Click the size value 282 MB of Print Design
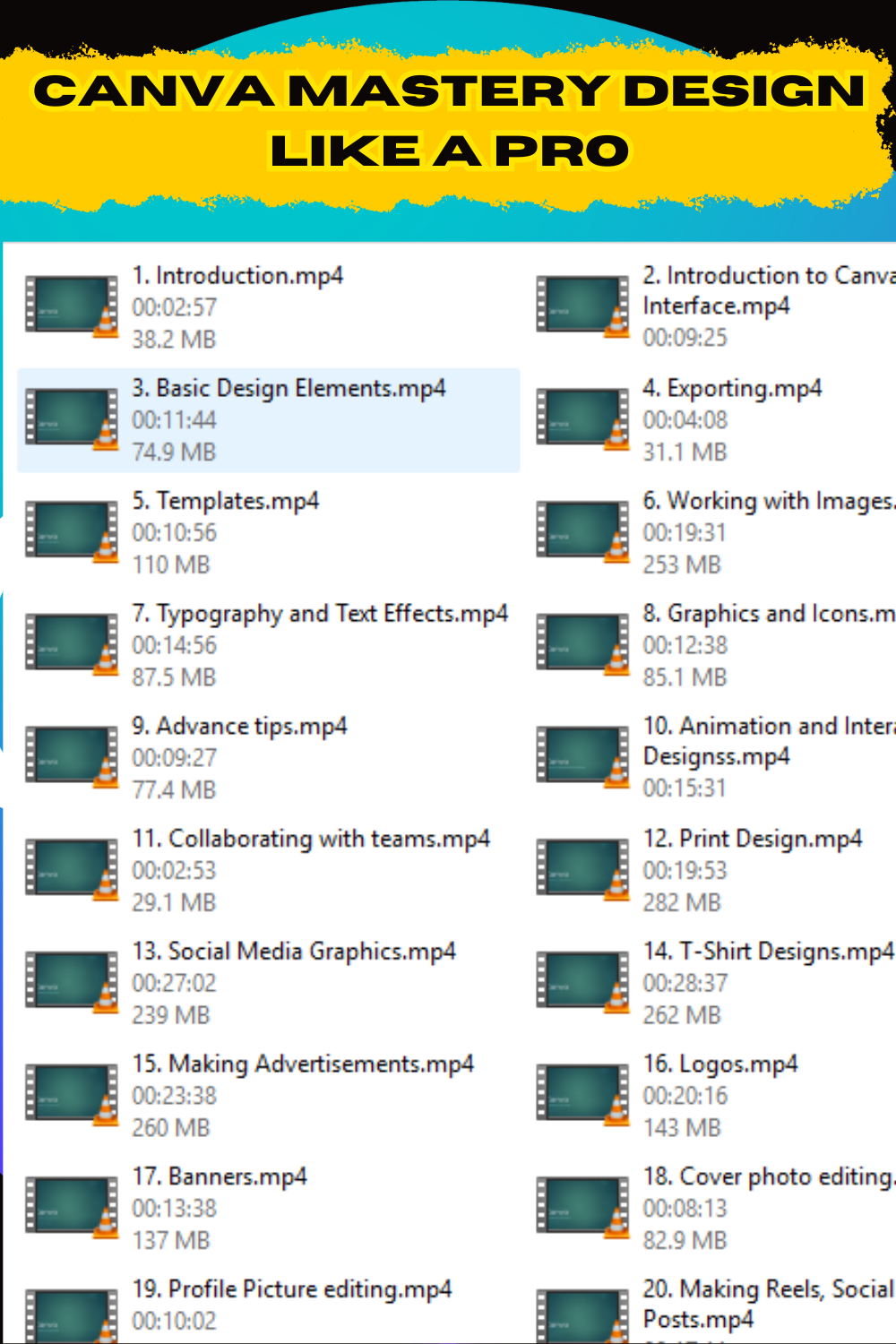896x1344 pixels. [682, 904]
